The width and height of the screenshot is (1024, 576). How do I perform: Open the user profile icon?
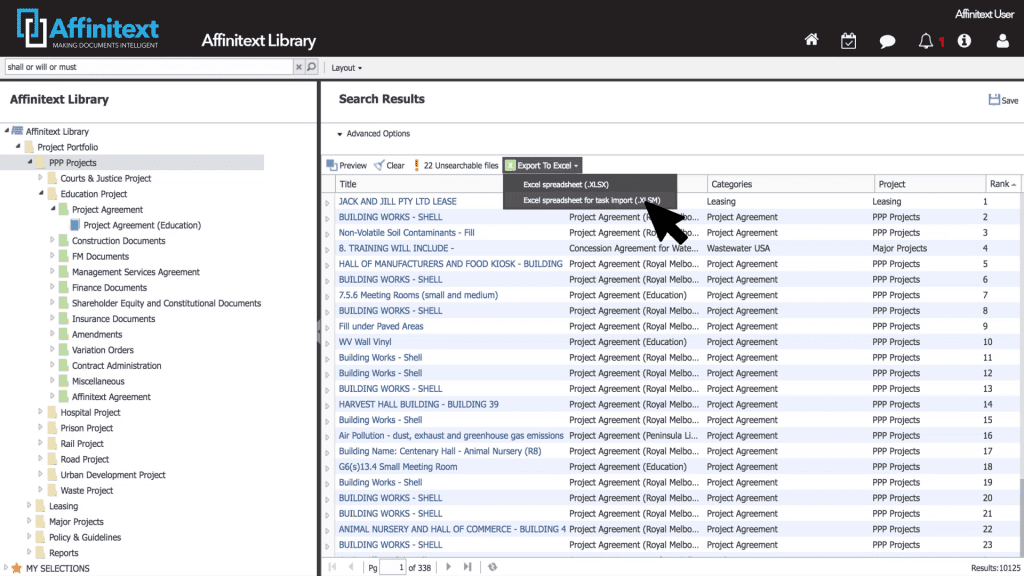pyautogui.click(x=1002, y=41)
